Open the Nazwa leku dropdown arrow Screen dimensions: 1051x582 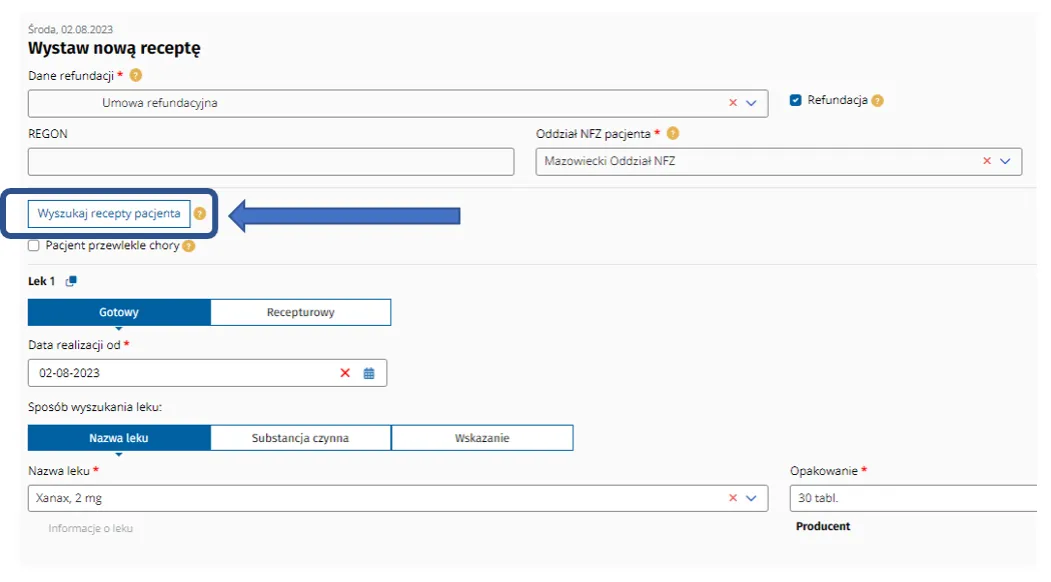tap(752, 498)
